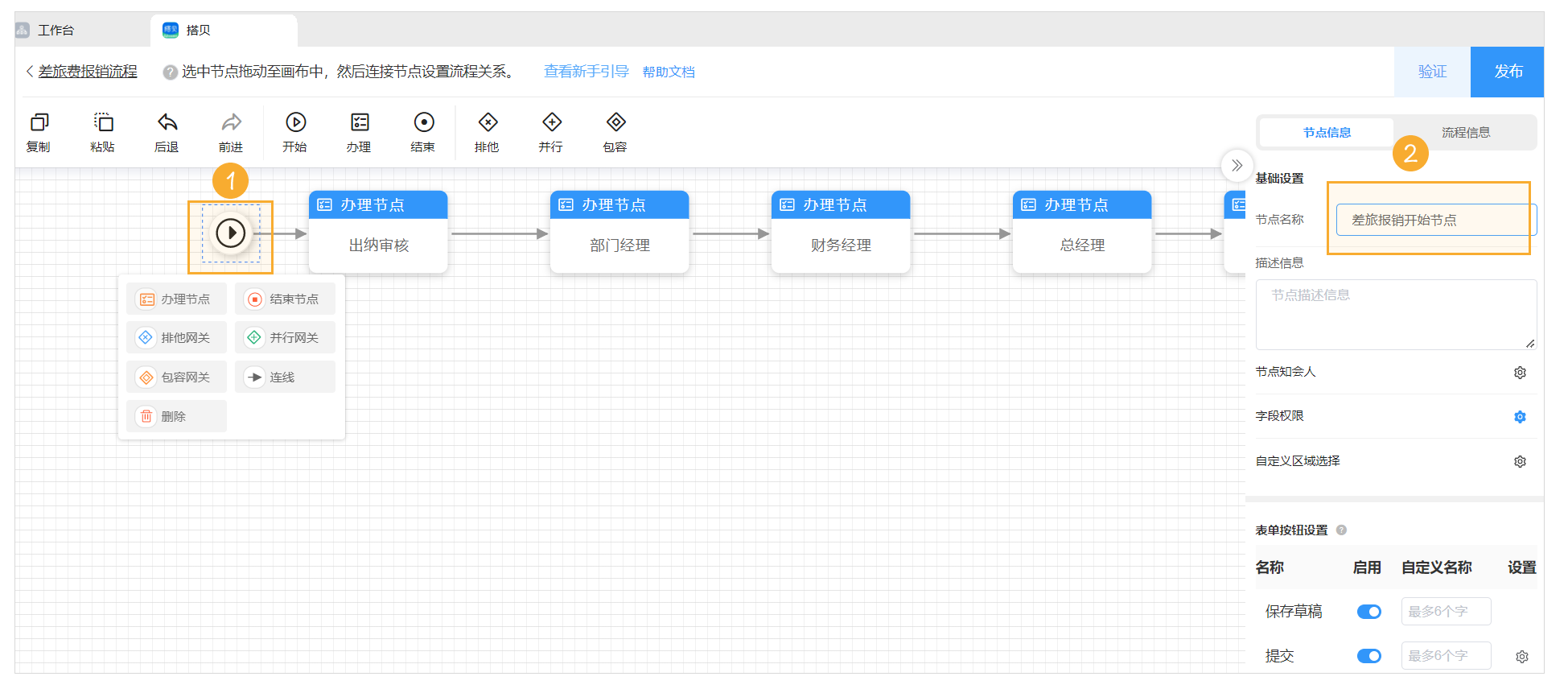The width and height of the screenshot is (1568, 693).
Task: Select the 出纳审核 node
Action: (378, 232)
